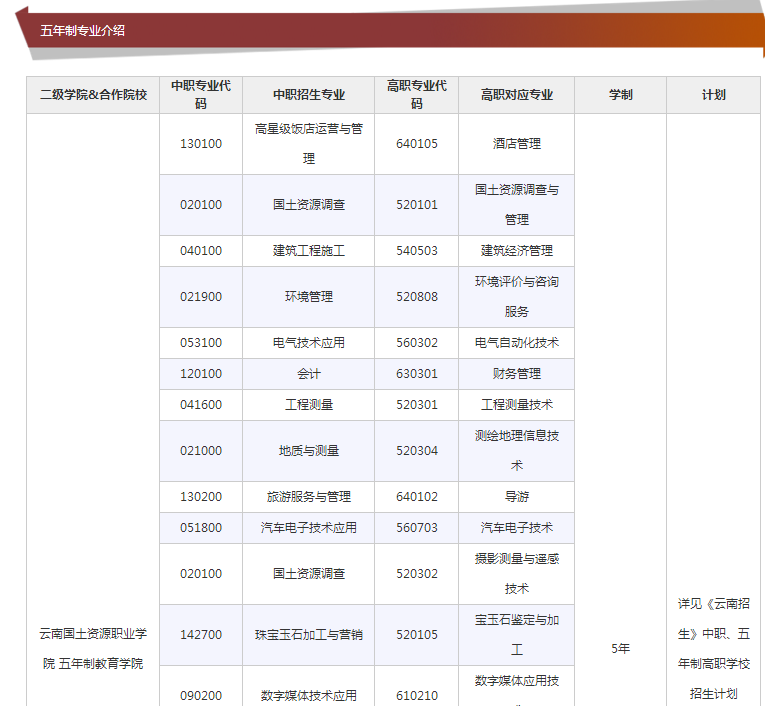This screenshot has width=765, height=706.
Task: Select code cell 520301
Action: [417, 405]
